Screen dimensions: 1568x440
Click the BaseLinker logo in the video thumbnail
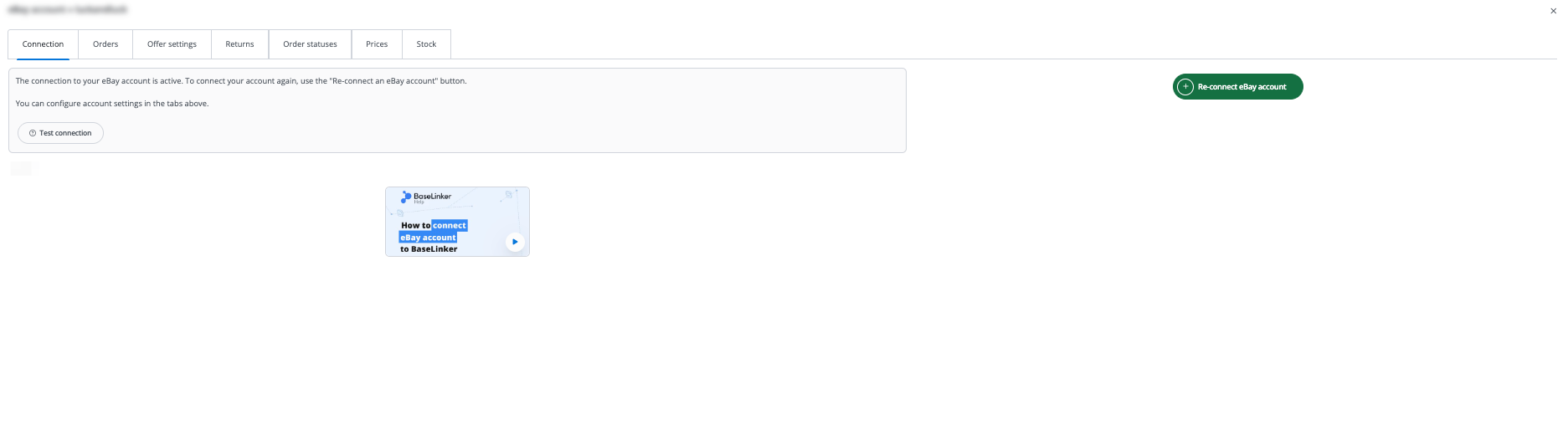point(407,197)
